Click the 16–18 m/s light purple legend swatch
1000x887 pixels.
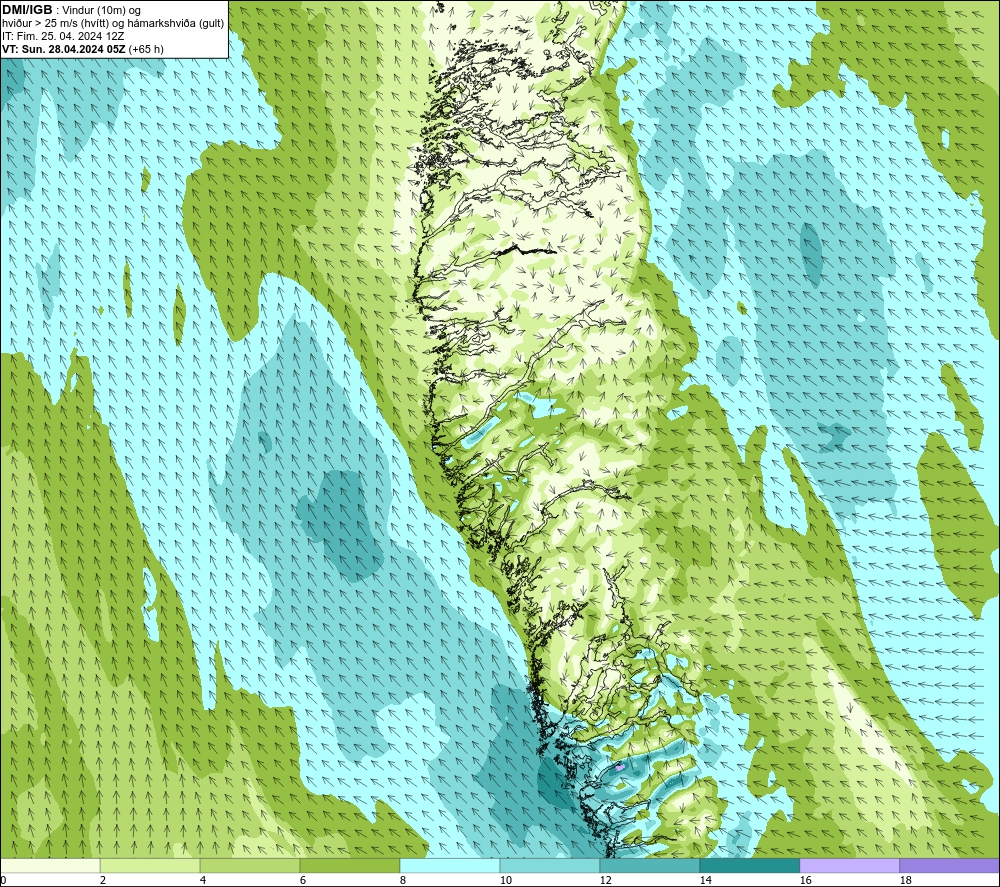click(849, 865)
